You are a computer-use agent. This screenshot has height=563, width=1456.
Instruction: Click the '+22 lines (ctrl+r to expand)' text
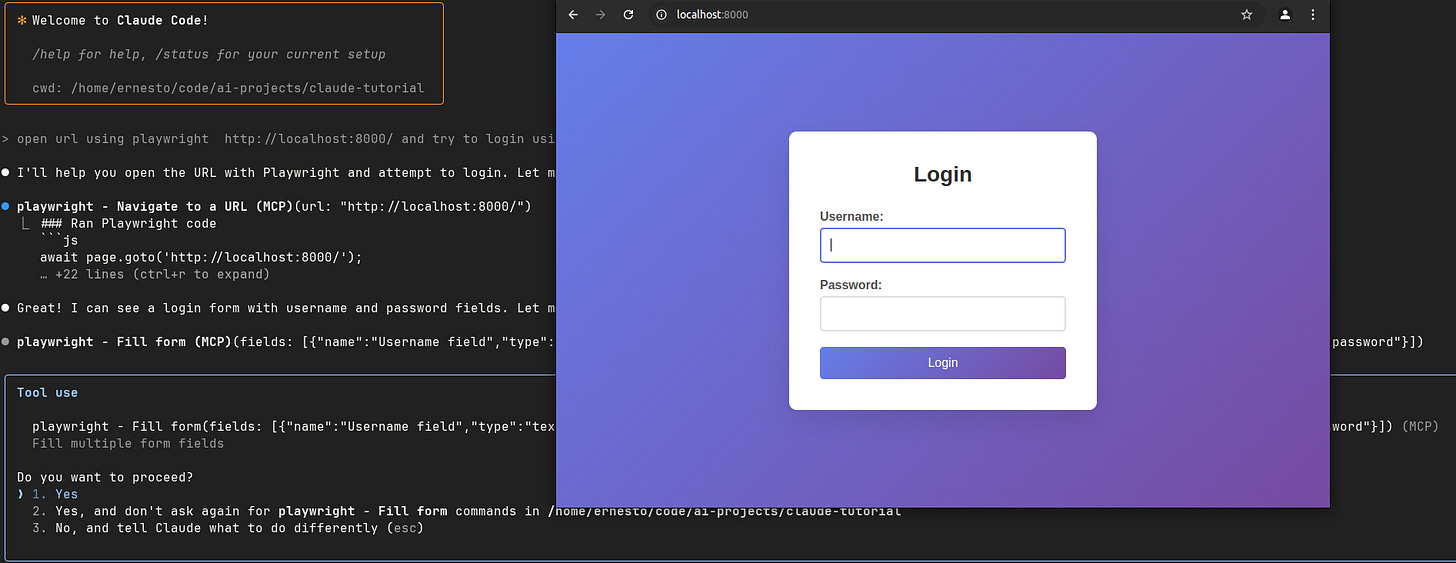155,274
